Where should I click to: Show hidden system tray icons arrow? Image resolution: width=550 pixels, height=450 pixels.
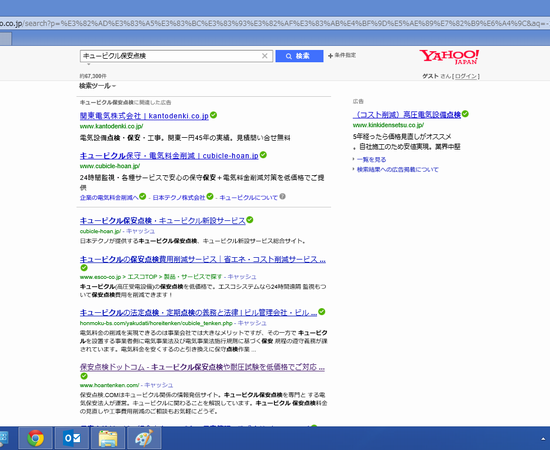543,439
